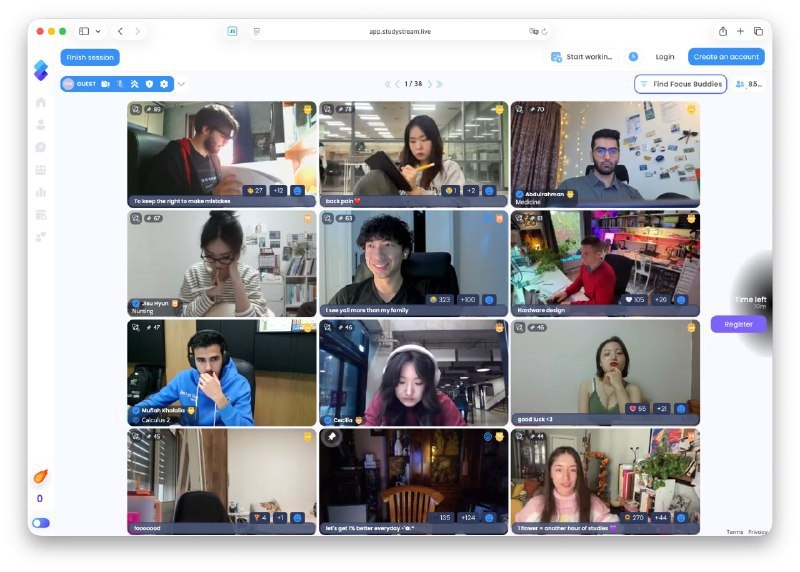Click the blue clock icon beside Login
The height and width of the screenshot is (572, 800).
[633, 57]
